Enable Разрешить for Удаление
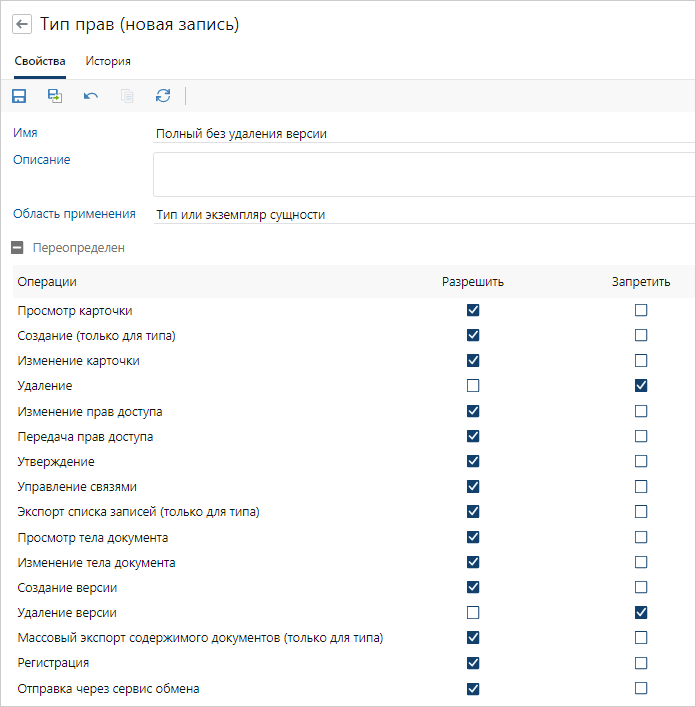 473,386
